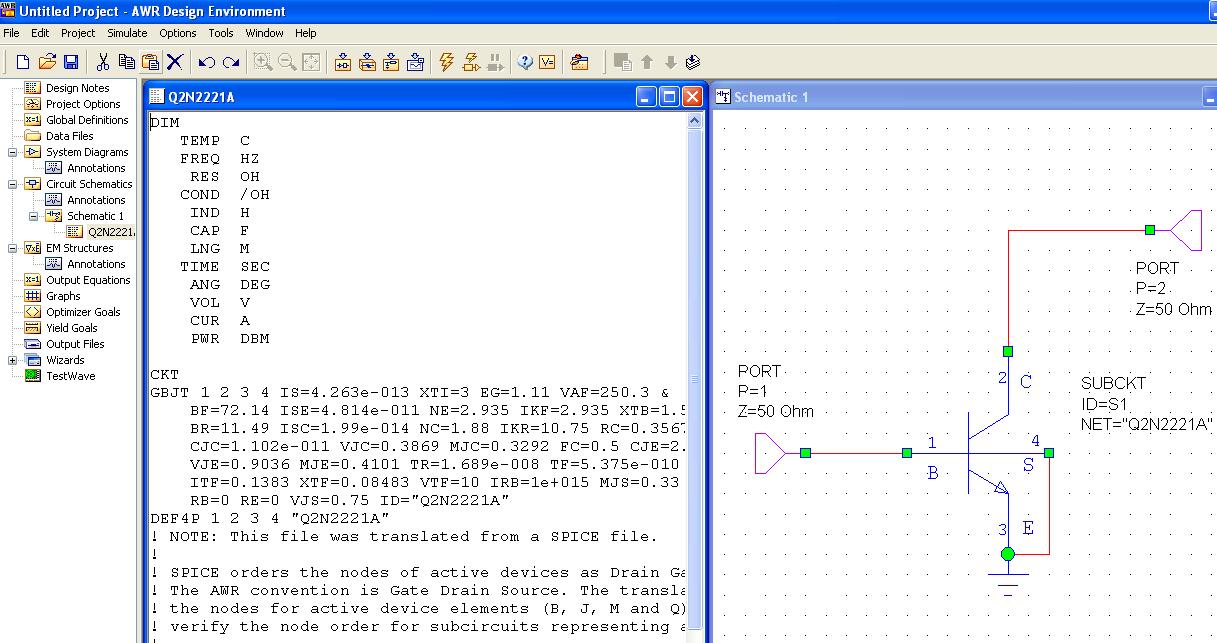Select the Q2N2221A netlist tree item
This screenshot has height=643, width=1217.
pos(110,232)
